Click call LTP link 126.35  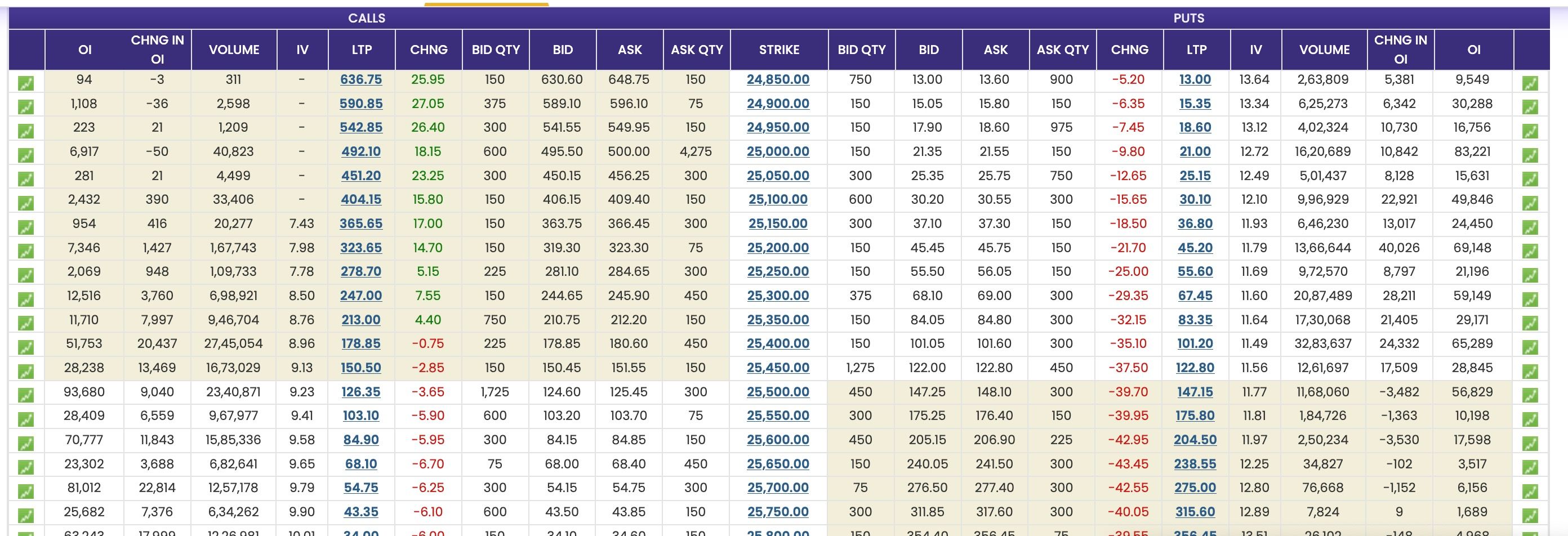pyautogui.click(x=361, y=392)
